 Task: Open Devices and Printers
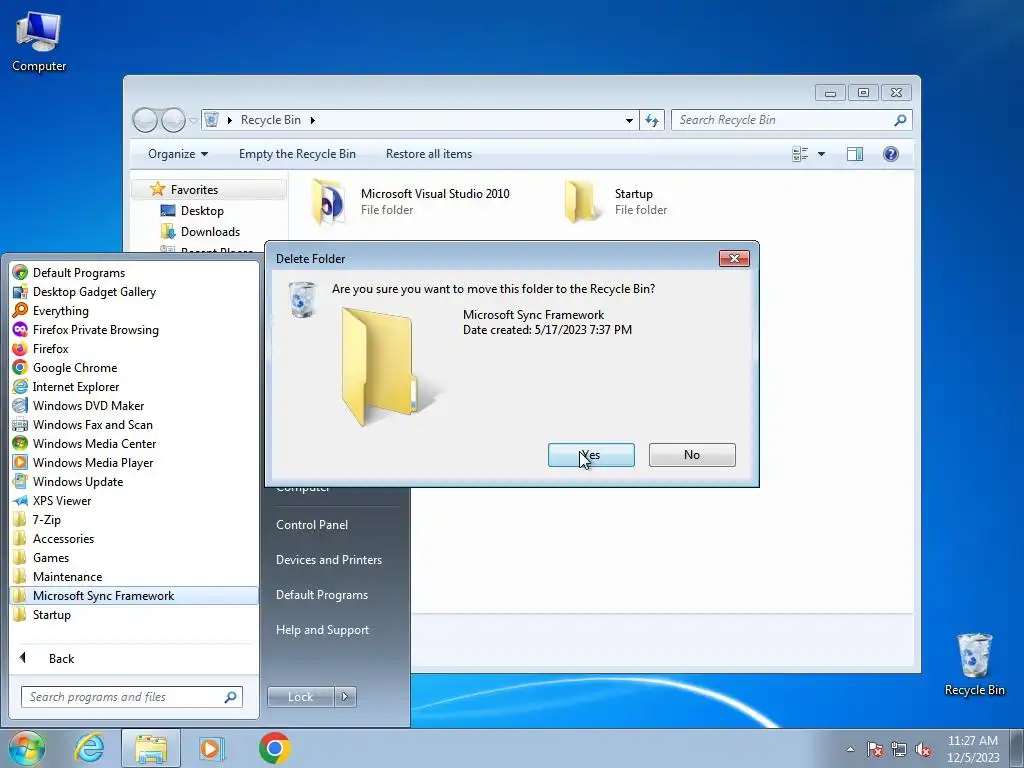click(x=329, y=560)
